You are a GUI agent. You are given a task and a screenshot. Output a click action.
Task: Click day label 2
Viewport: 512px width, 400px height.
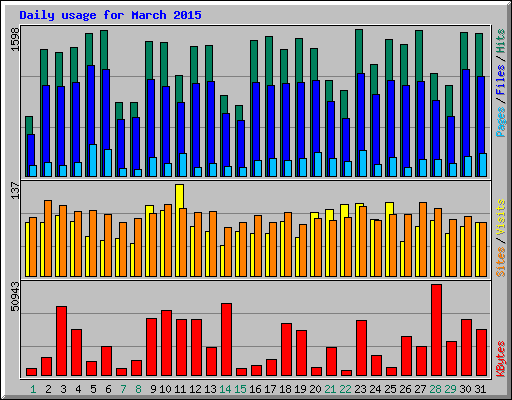tap(48, 389)
